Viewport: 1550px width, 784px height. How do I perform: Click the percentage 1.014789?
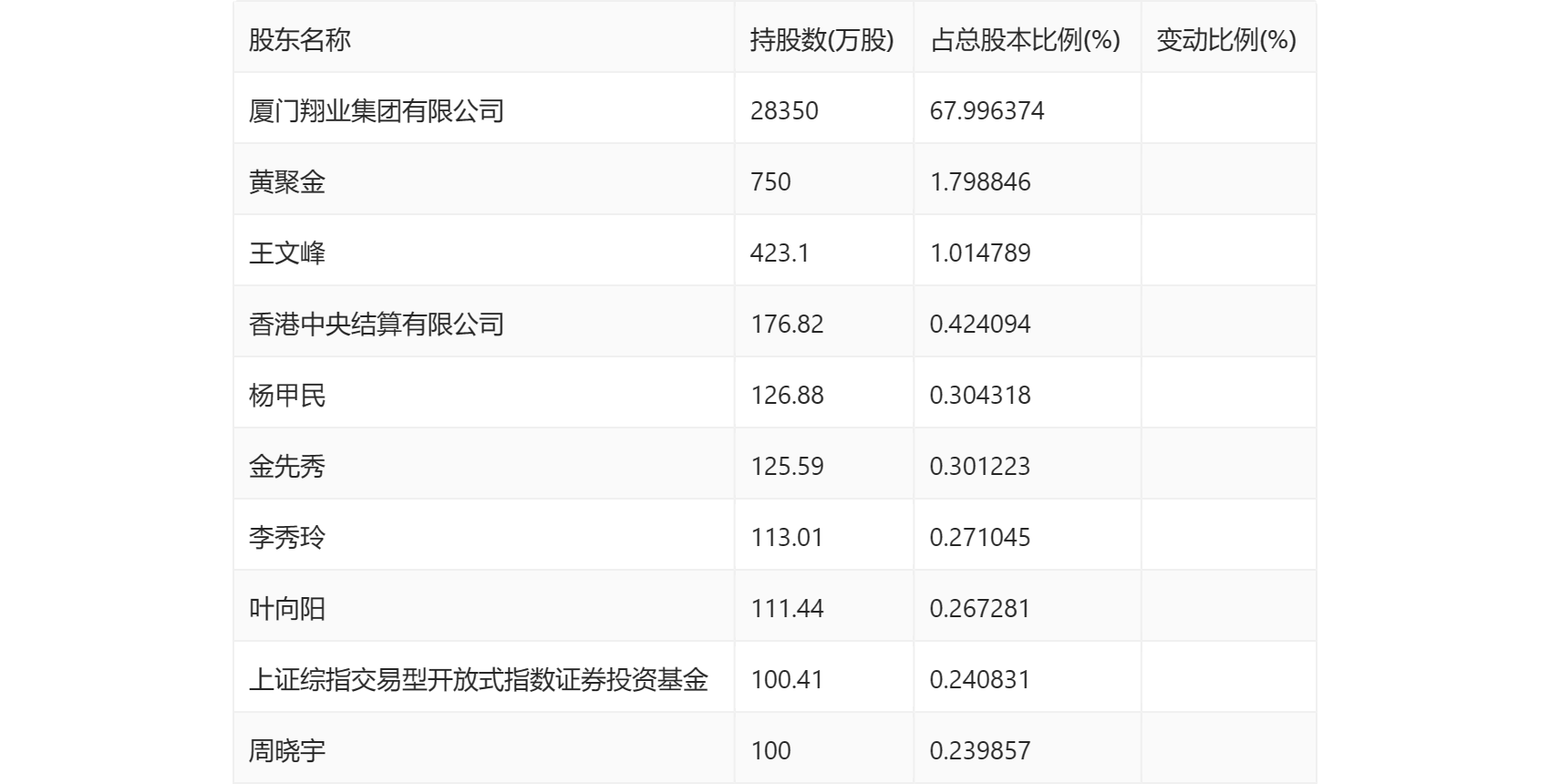click(x=980, y=253)
